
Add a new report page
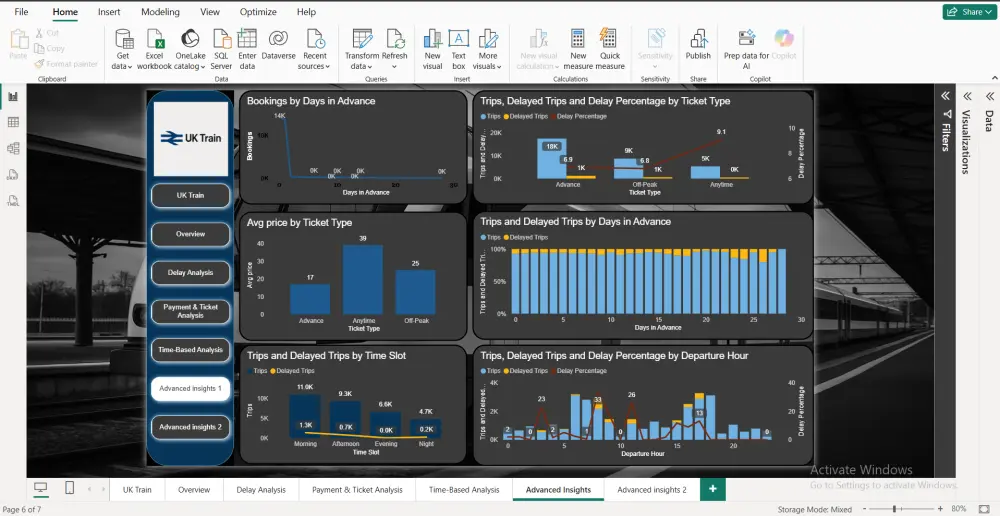click(x=712, y=489)
